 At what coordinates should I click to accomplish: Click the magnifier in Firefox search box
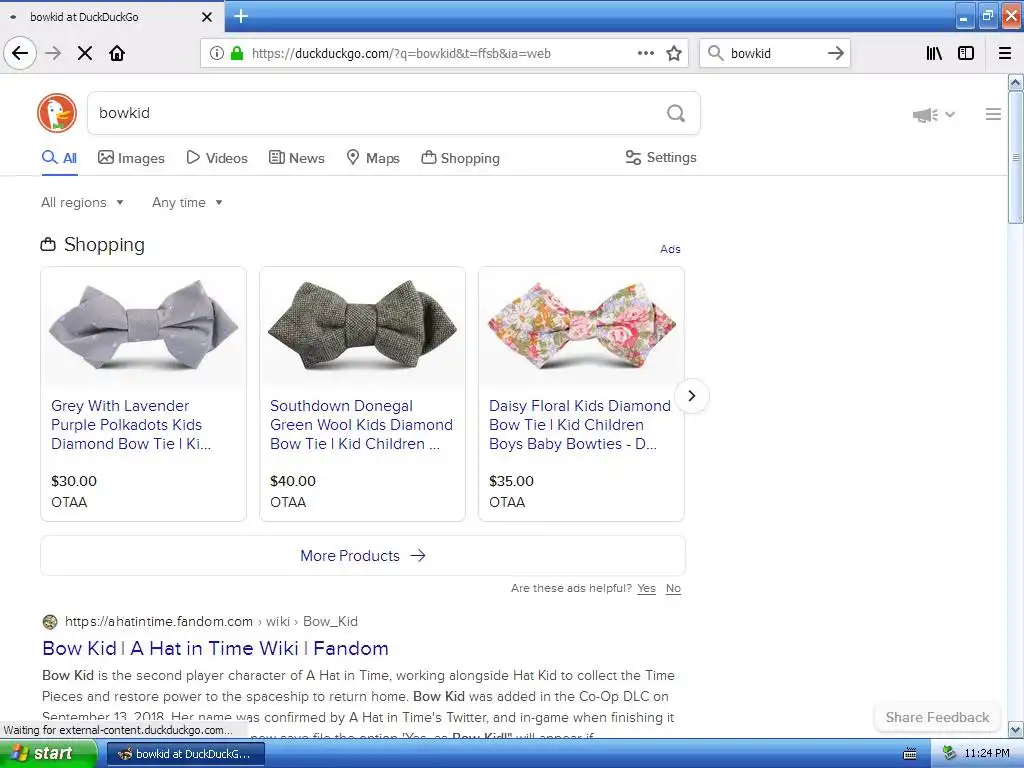pos(716,53)
